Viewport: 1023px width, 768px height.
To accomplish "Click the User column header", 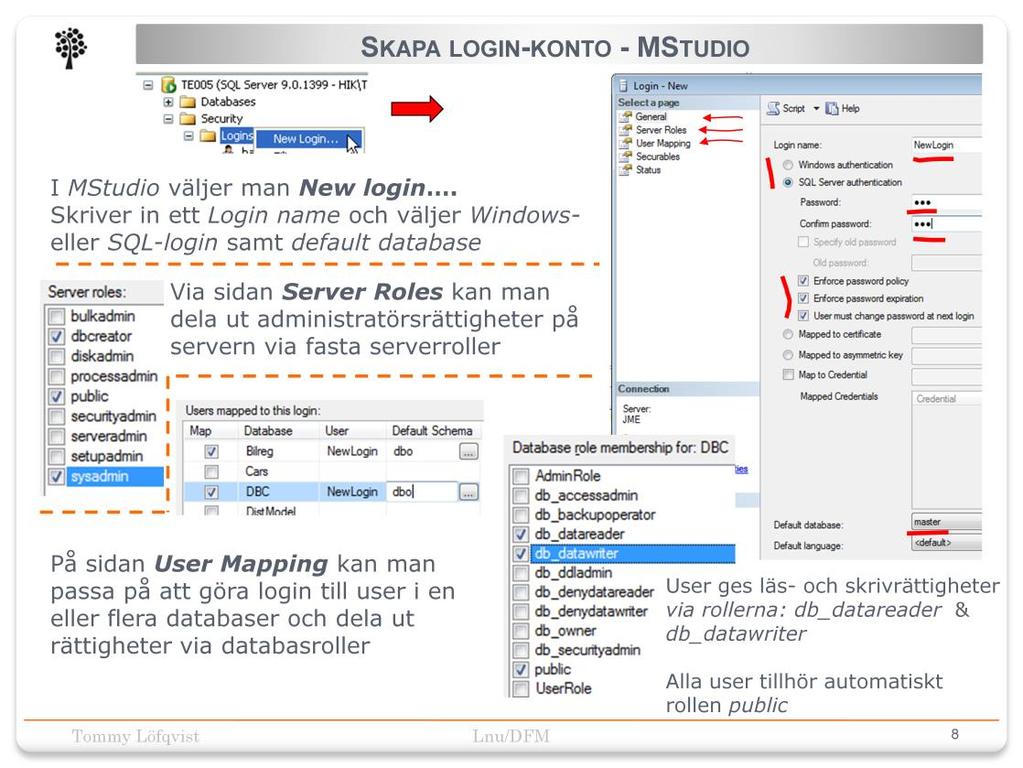I will (337, 431).
